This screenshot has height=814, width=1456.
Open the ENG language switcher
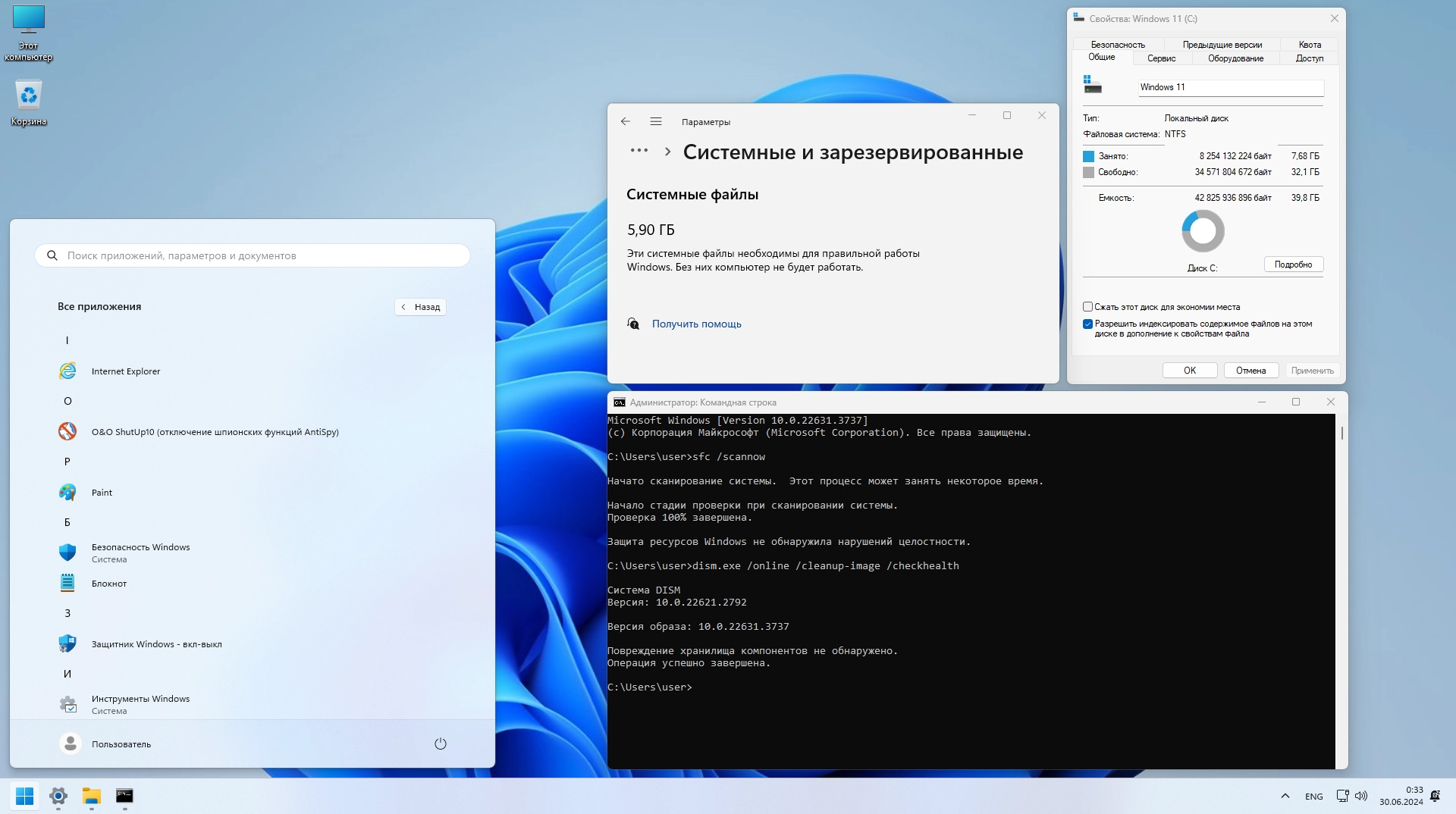click(x=1314, y=797)
